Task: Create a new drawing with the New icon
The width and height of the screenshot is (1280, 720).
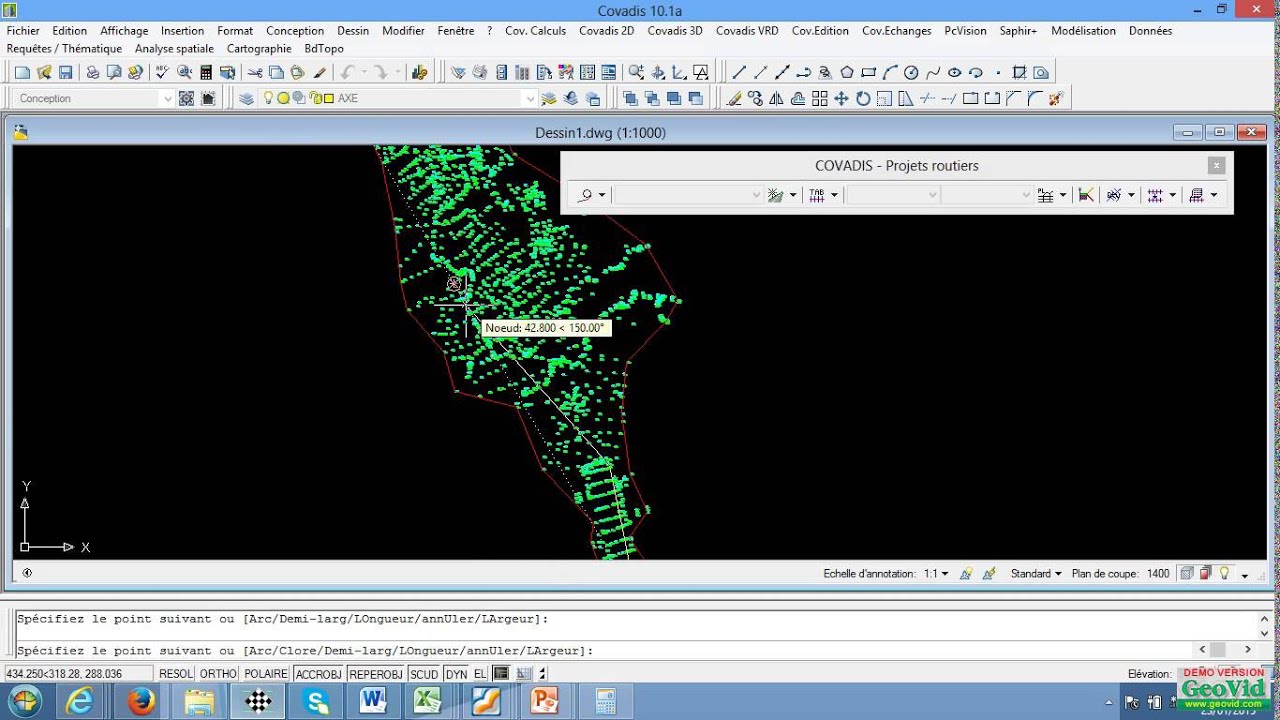Action: tap(22, 72)
